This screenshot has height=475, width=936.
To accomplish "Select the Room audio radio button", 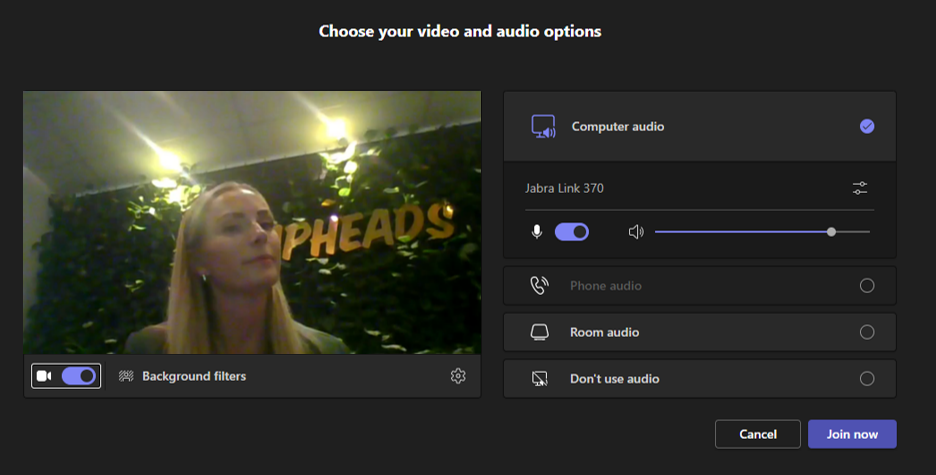I will tap(867, 332).
